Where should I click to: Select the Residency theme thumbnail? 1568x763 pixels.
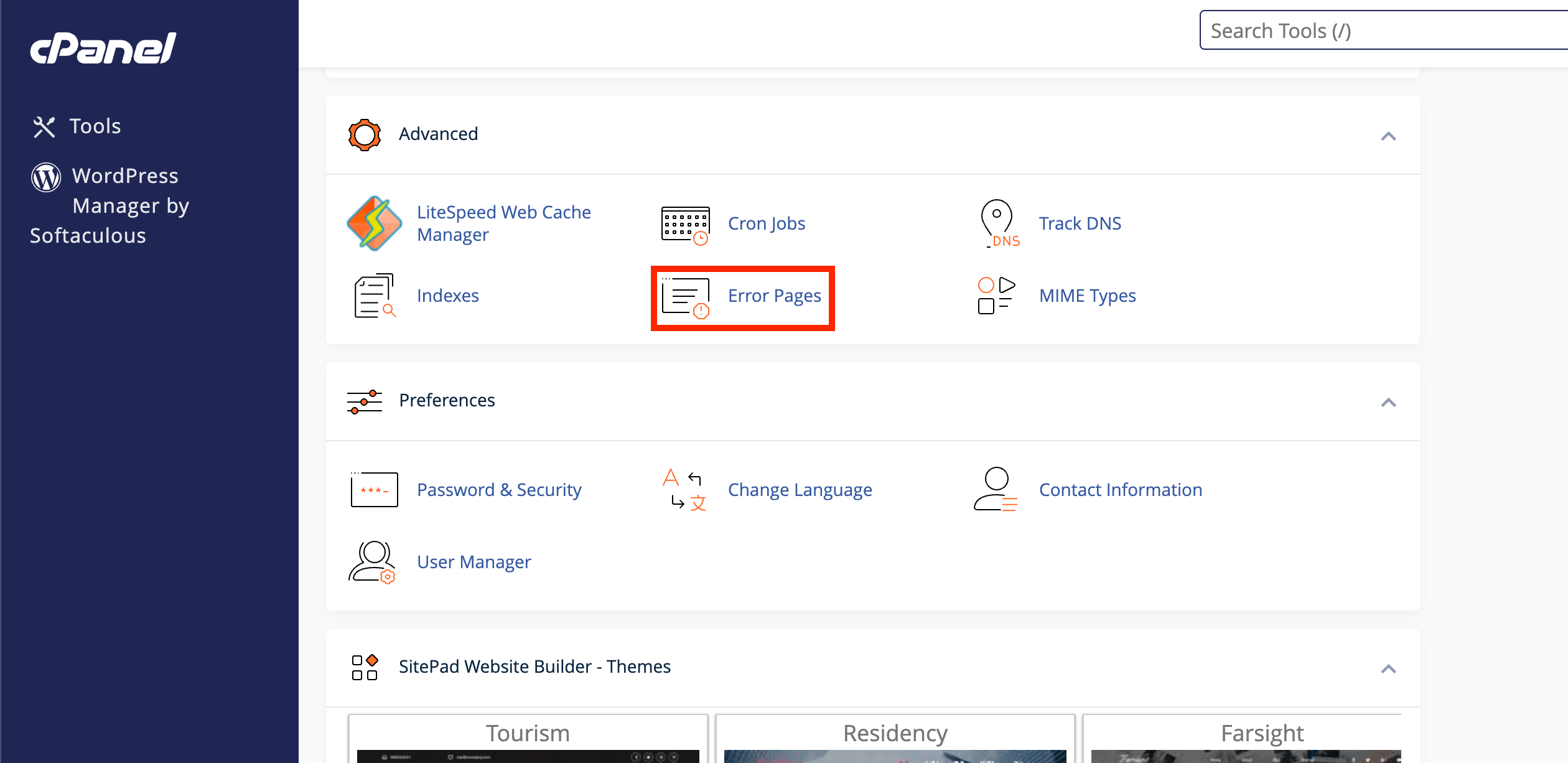click(x=895, y=739)
